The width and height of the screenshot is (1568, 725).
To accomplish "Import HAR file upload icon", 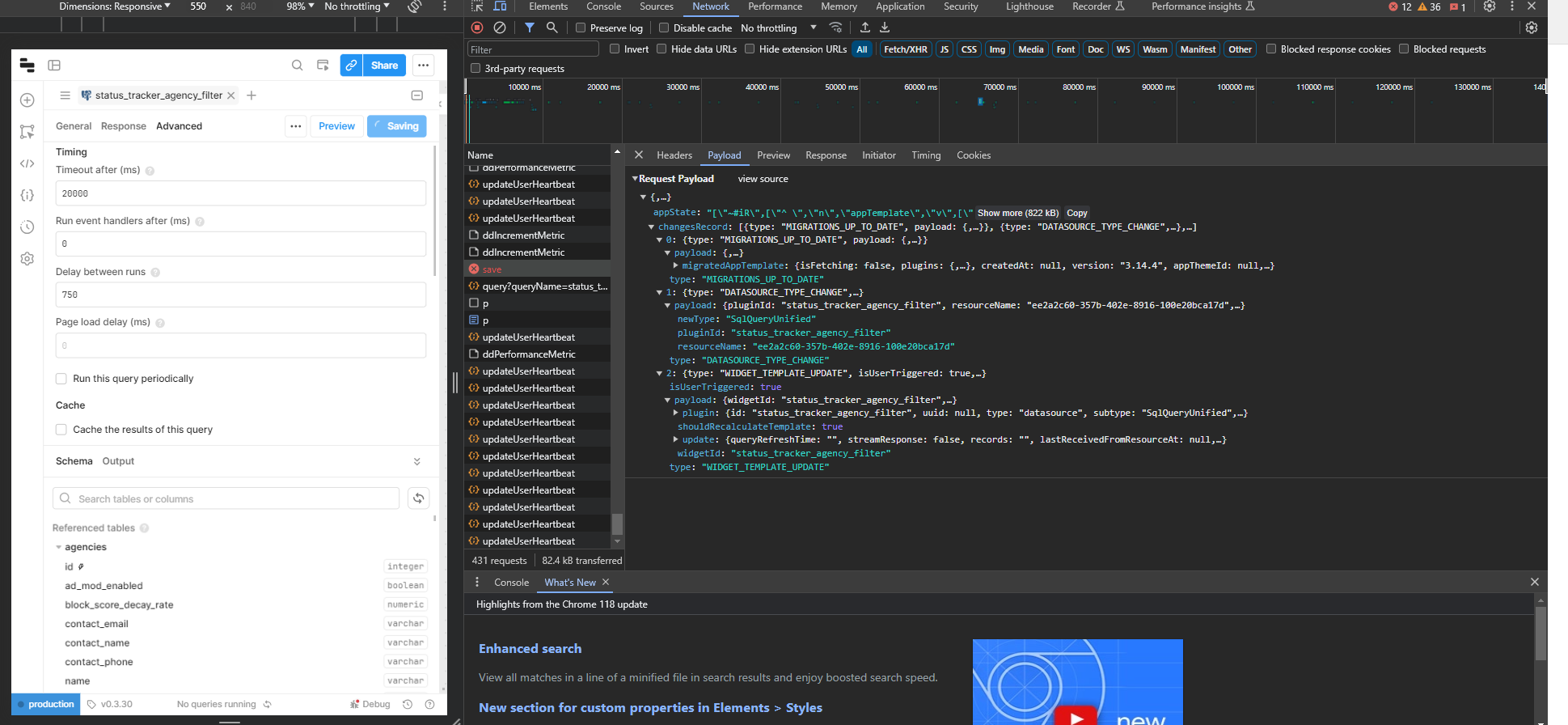I will click(864, 28).
